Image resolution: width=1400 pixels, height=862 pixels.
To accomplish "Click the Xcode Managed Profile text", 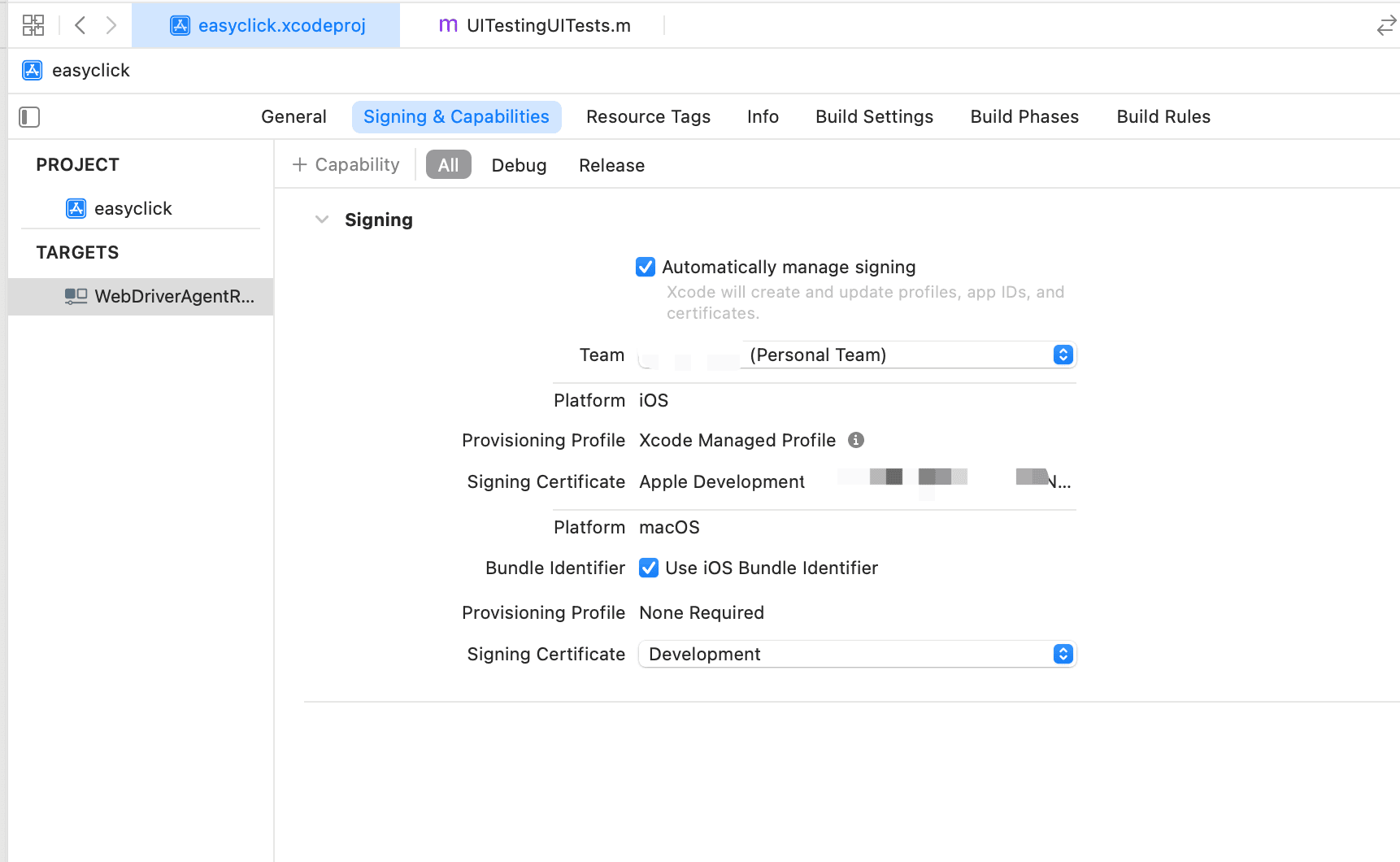I will click(x=737, y=440).
